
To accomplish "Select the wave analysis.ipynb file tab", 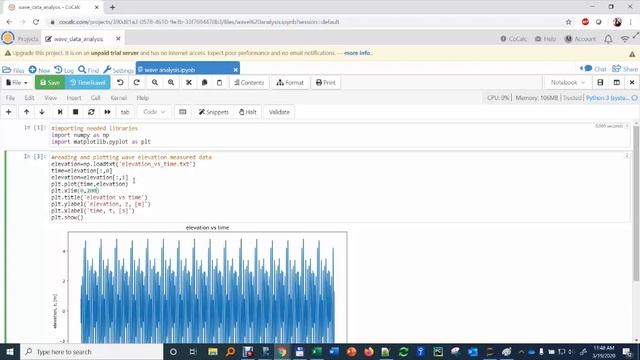I will click(x=187, y=70).
